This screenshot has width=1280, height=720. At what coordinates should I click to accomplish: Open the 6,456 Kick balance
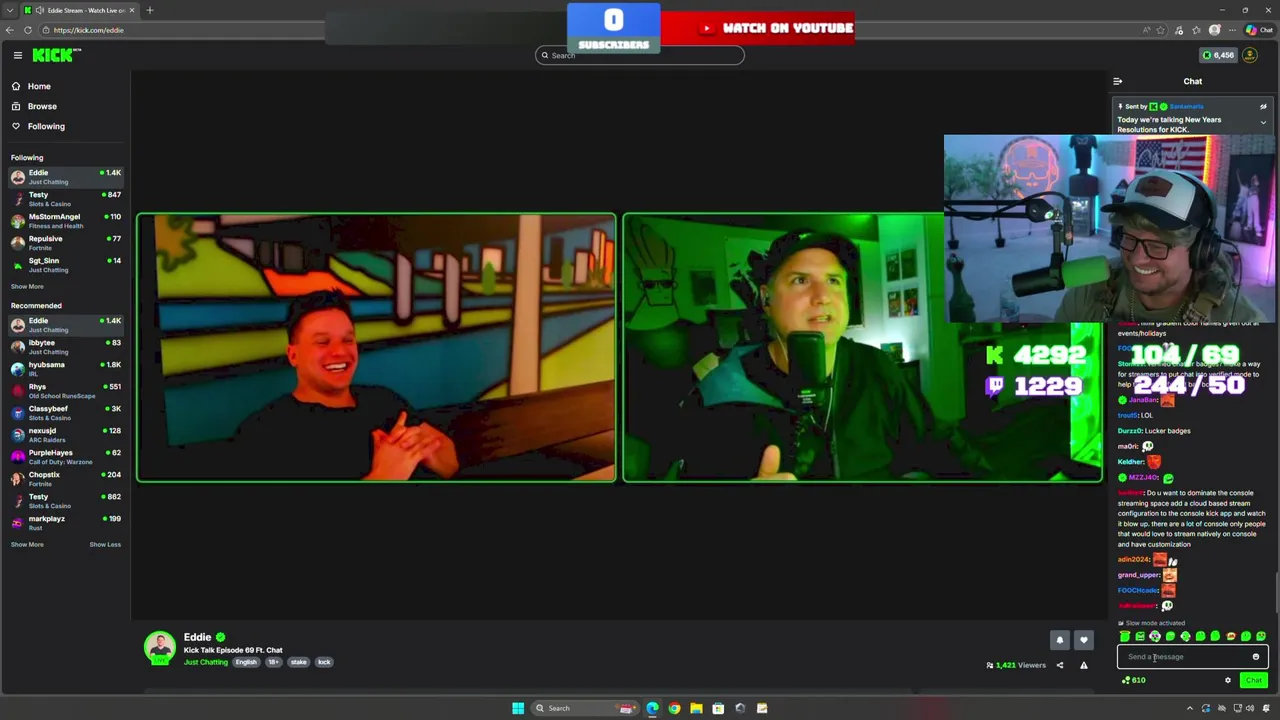coord(1218,55)
